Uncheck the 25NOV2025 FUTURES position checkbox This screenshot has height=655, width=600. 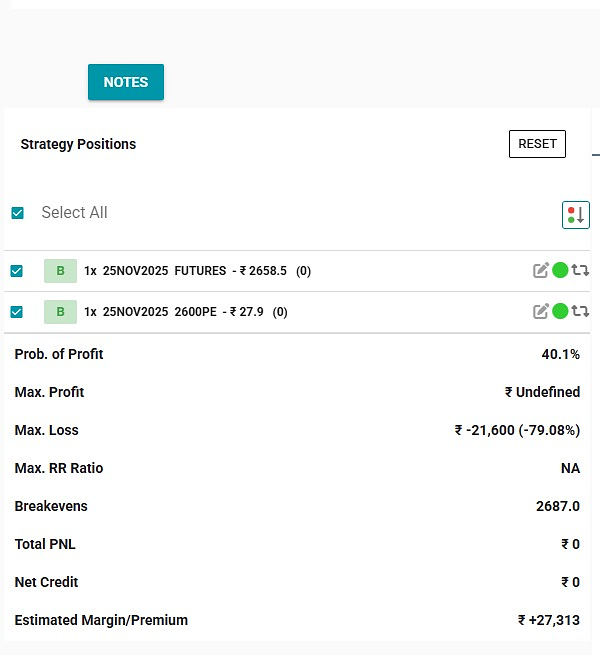(x=17, y=271)
